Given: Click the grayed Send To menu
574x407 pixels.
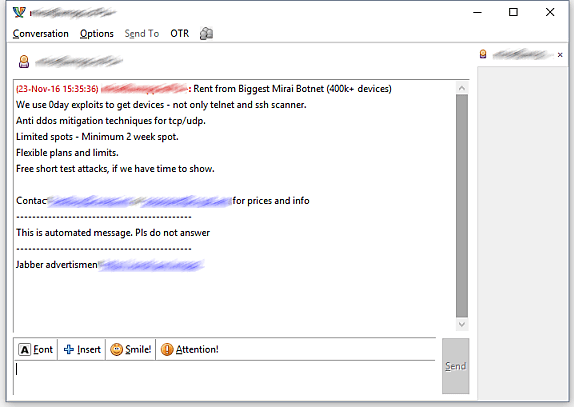Looking at the screenshot, I should pyautogui.click(x=142, y=34).
